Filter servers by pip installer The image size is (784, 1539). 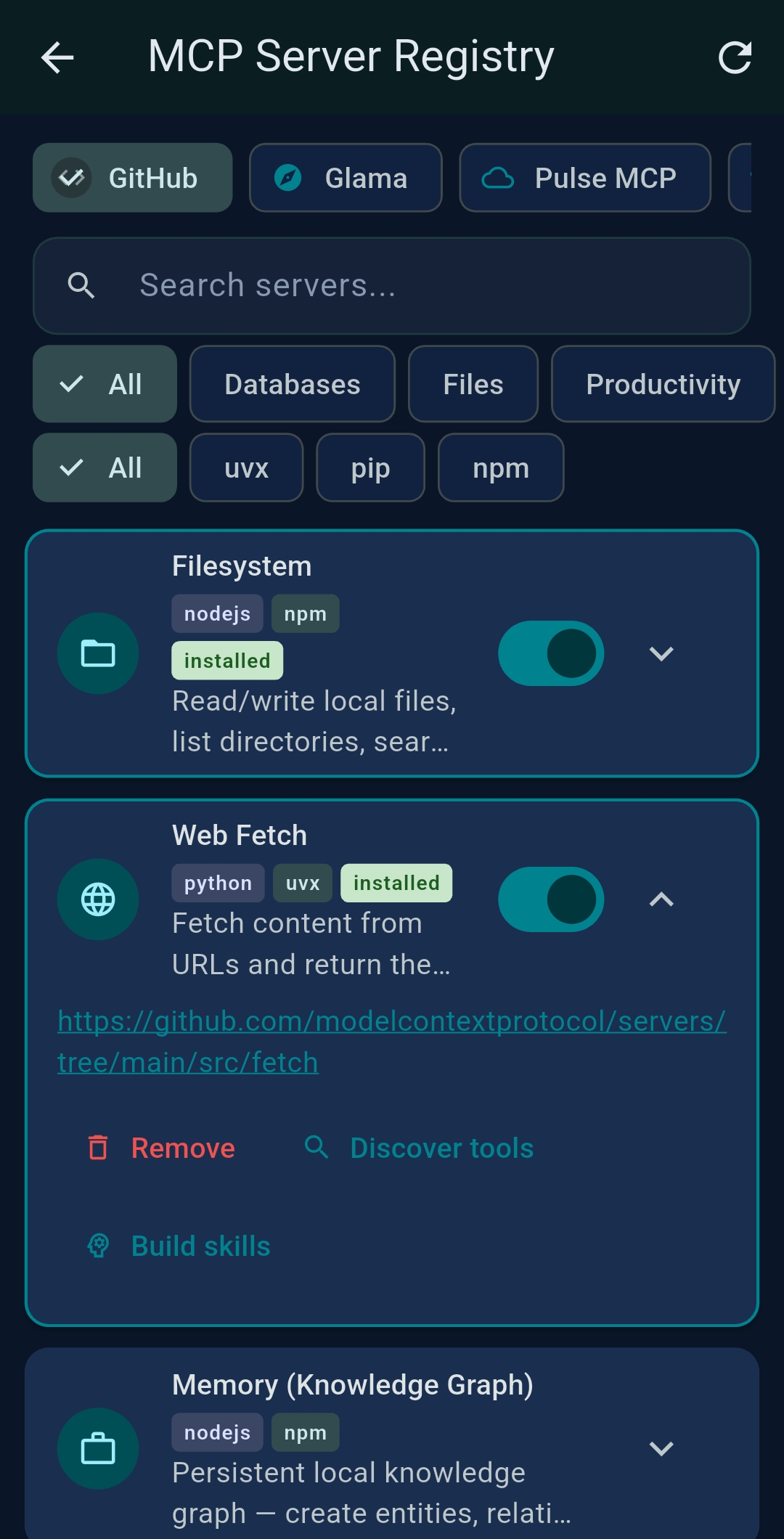pos(370,468)
